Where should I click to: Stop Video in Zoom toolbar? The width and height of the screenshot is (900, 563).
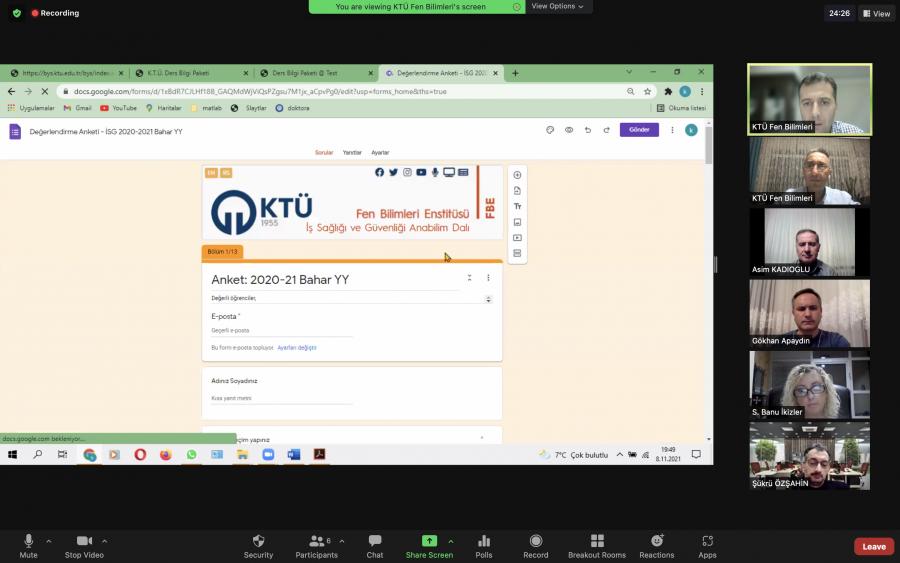click(84, 546)
